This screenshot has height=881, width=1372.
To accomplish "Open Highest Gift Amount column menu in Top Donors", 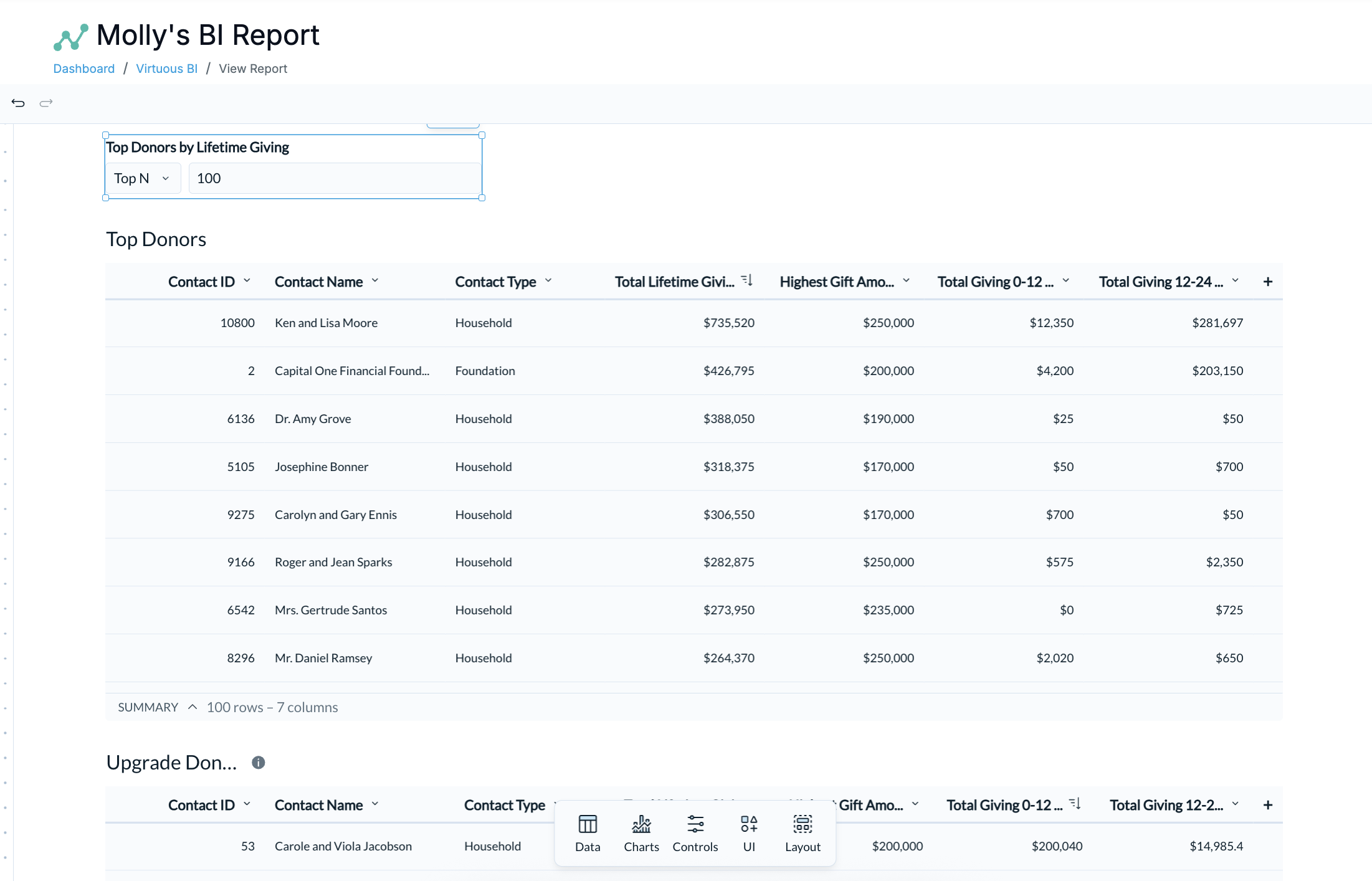I will tap(907, 280).
